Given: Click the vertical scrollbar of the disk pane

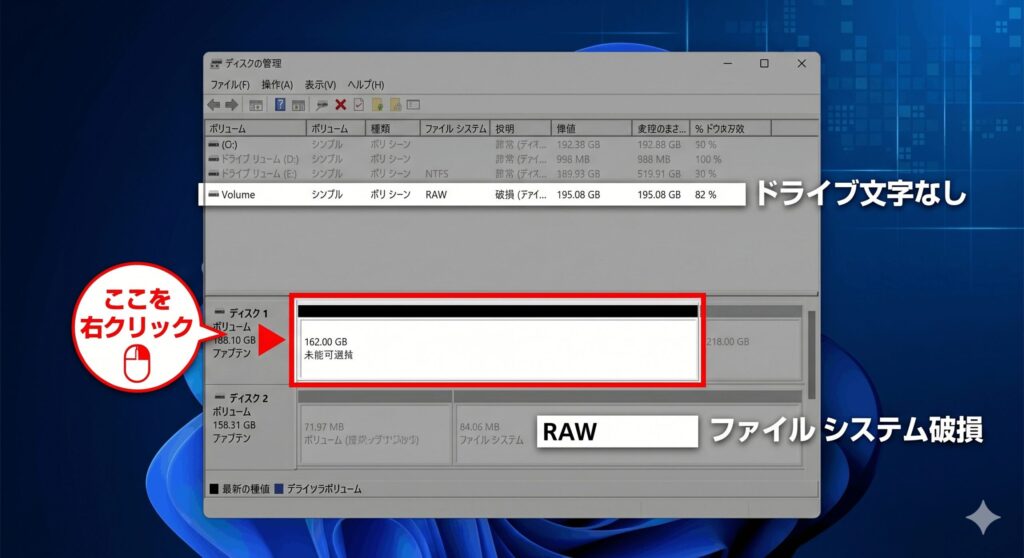Looking at the screenshot, I should pyautogui.click(x=811, y=355).
